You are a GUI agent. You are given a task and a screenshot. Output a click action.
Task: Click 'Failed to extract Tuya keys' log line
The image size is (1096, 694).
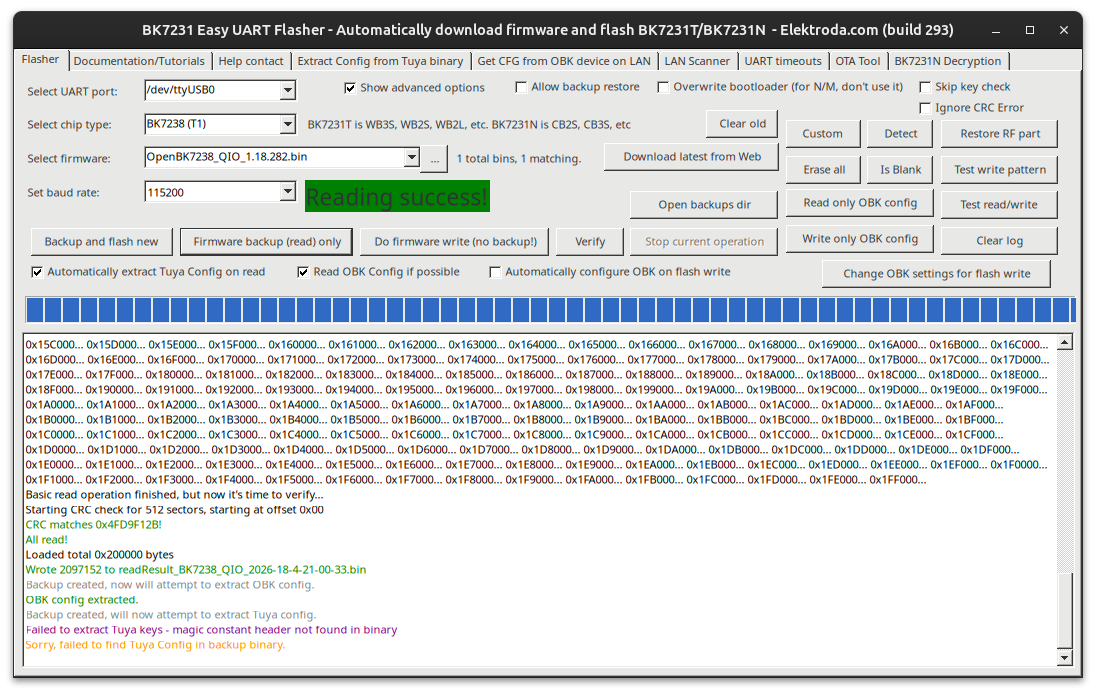(211, 630)
